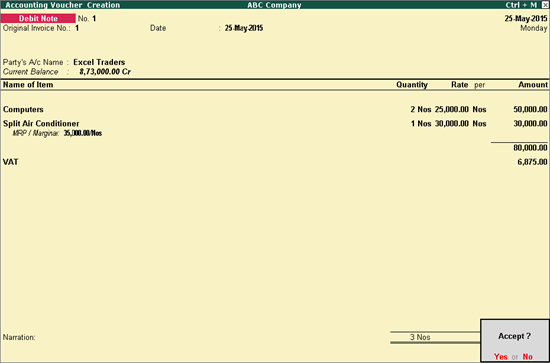Click the Party's A/c Name Excel Traders
Viewport: 550px width, 363px height.
click(x=99, y=62)
